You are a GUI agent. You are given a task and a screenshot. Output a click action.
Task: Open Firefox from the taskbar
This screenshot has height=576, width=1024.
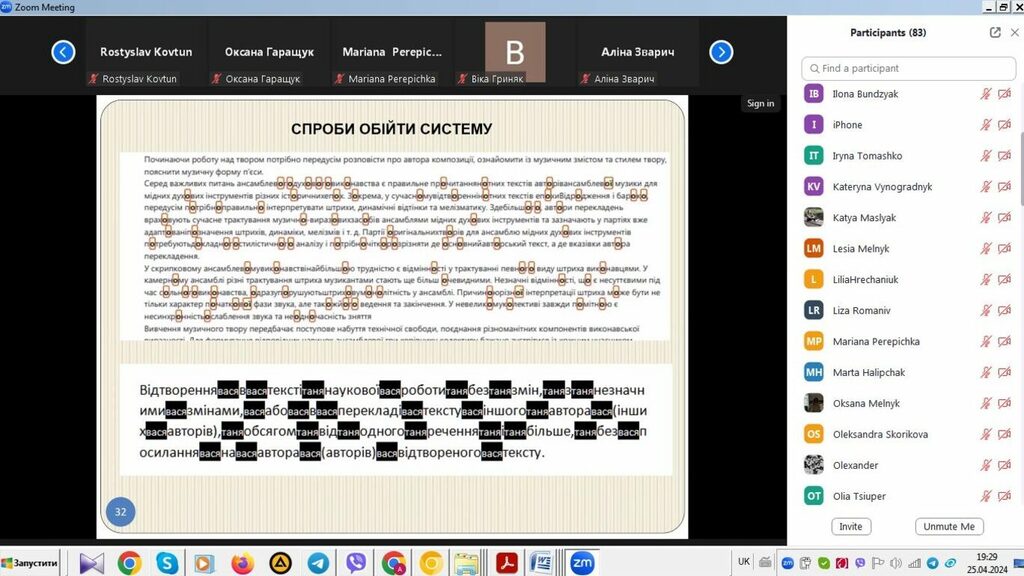click(x=242, y=563)
